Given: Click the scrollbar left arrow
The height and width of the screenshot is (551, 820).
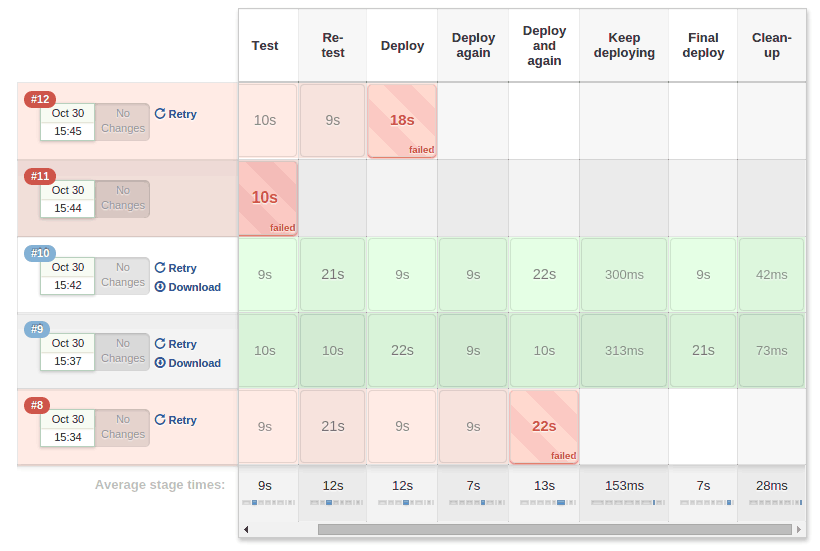Looking at the screenshot, I should pyautogui.click(x=246, y=529).
